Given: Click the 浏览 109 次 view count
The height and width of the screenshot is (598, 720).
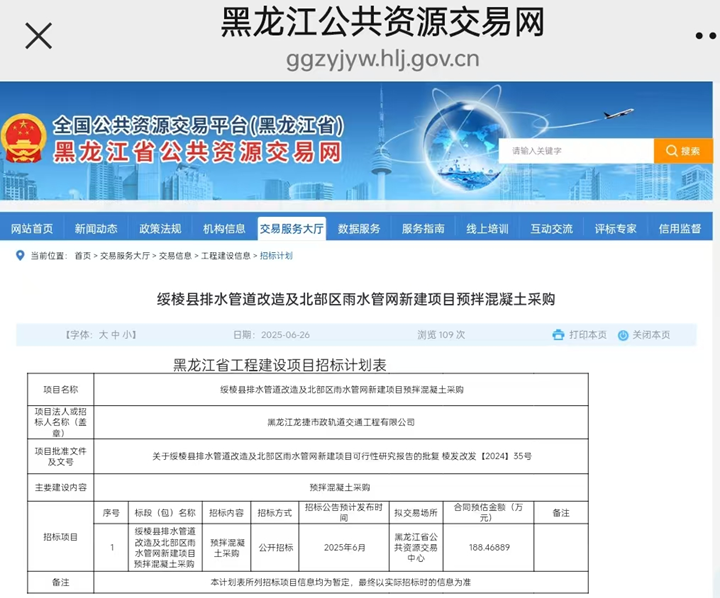Looking at the screenshot, I should (x=441, y=335).
